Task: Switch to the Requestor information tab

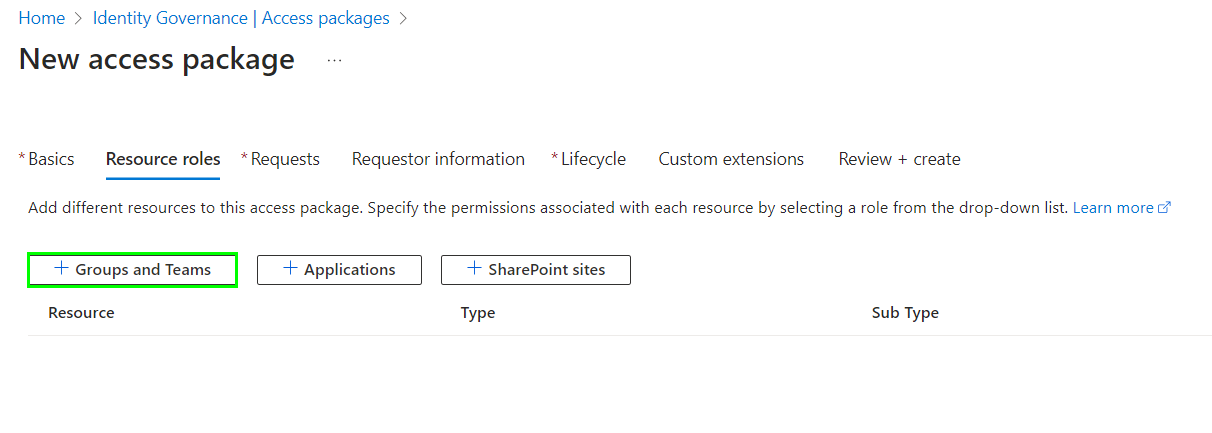Action: (x=438, y=159)
